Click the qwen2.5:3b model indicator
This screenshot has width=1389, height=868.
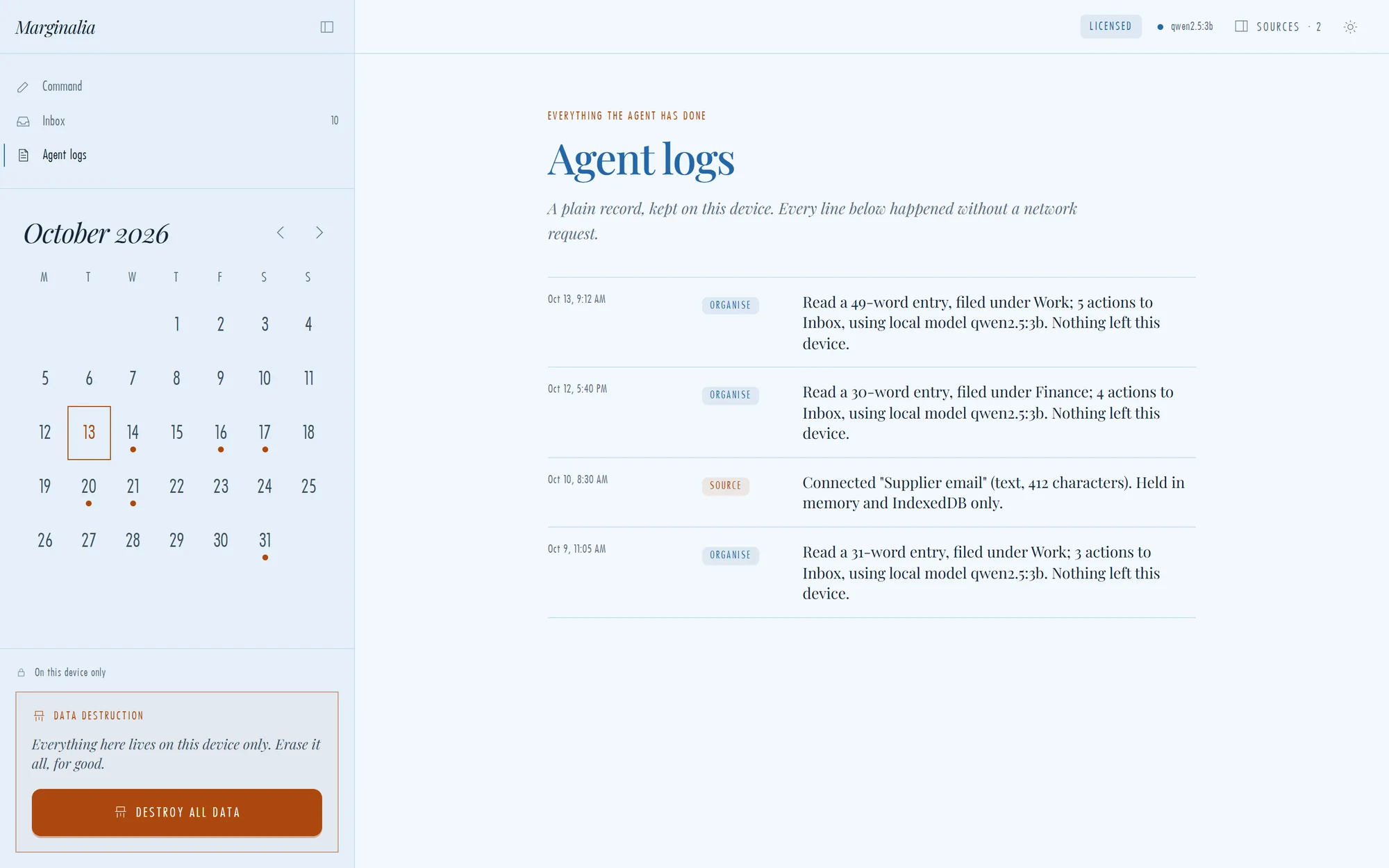tap(1186, 26)
